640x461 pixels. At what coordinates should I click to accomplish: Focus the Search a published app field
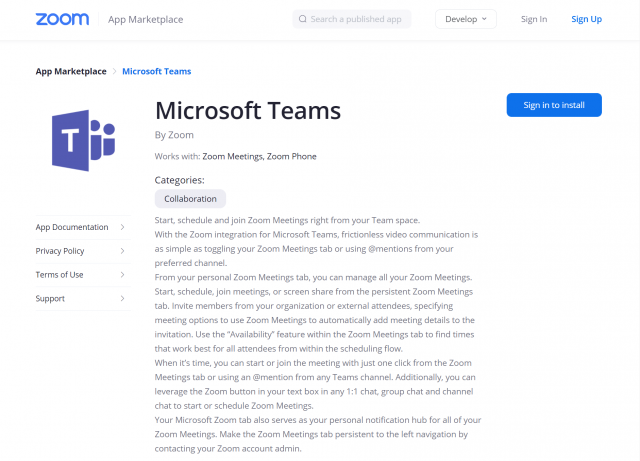click(351, 19)
